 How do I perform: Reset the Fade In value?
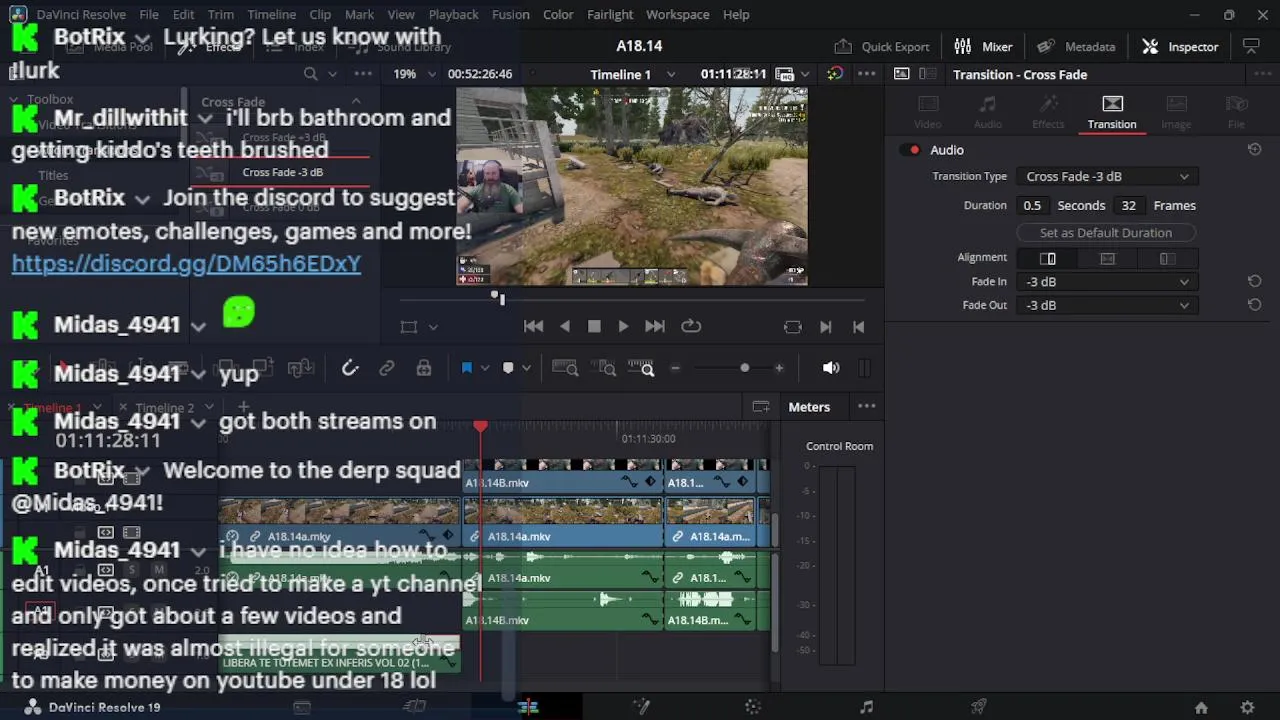[x=1254, y=282]
